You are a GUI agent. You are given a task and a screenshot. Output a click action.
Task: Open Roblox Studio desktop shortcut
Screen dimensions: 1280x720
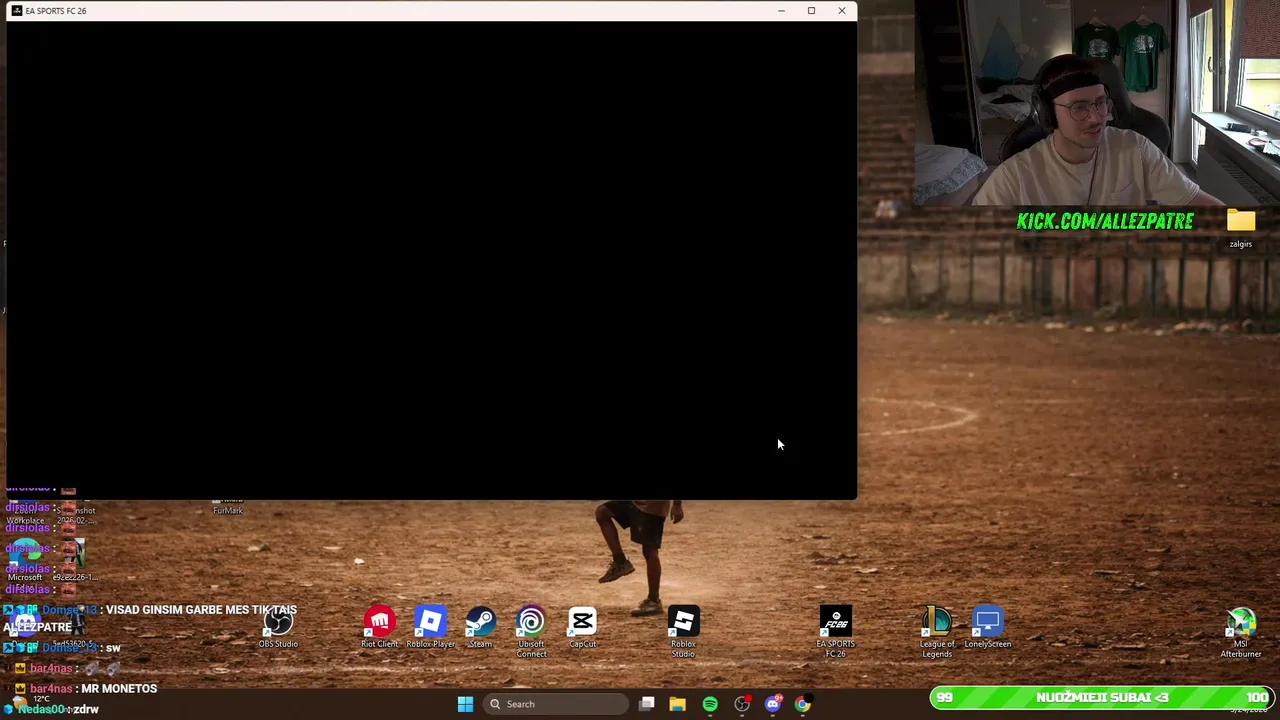point(683,632)
